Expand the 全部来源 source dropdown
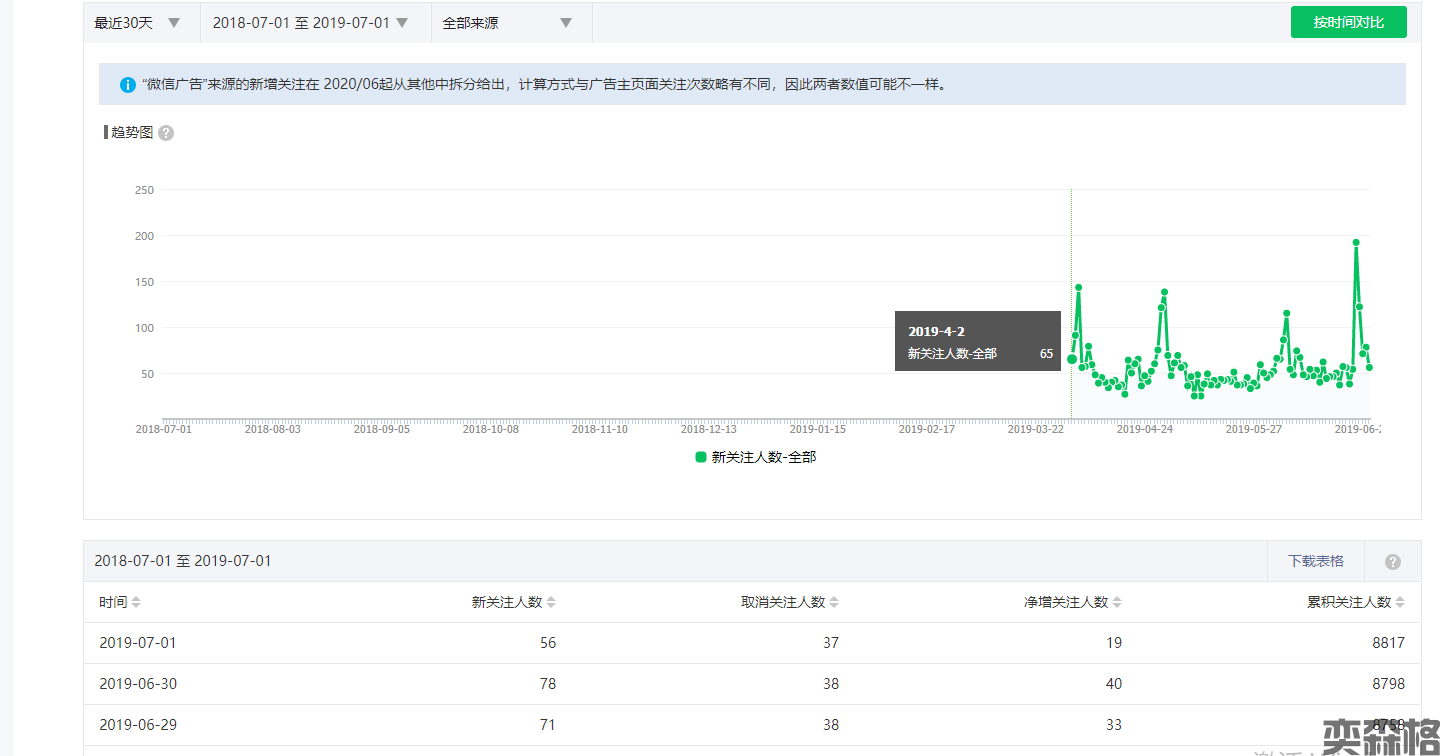 [x=508, y=23]
